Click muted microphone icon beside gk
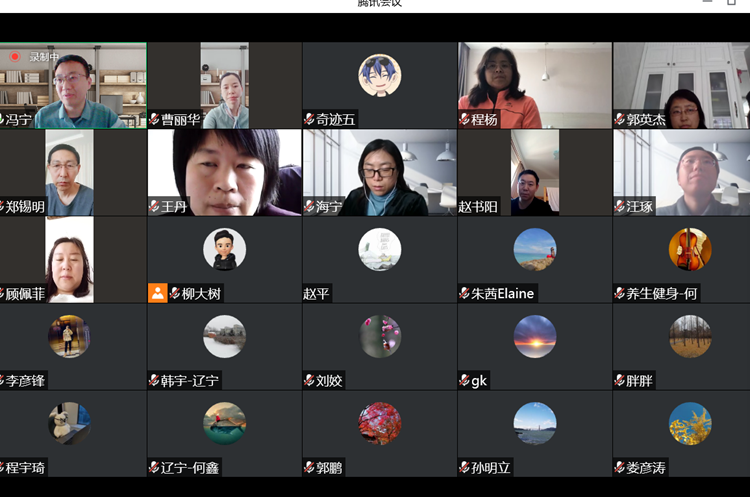 pos(464,380)
